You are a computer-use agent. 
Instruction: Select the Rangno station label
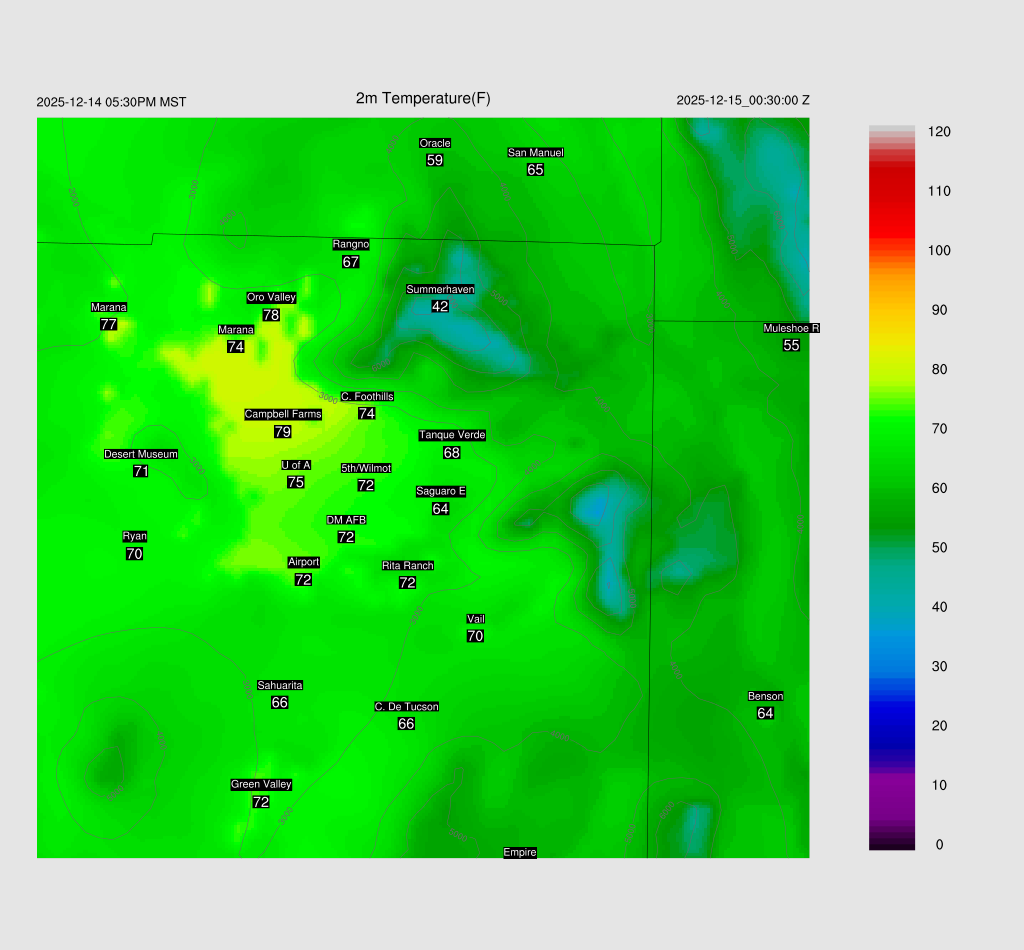tap(351, 245)
